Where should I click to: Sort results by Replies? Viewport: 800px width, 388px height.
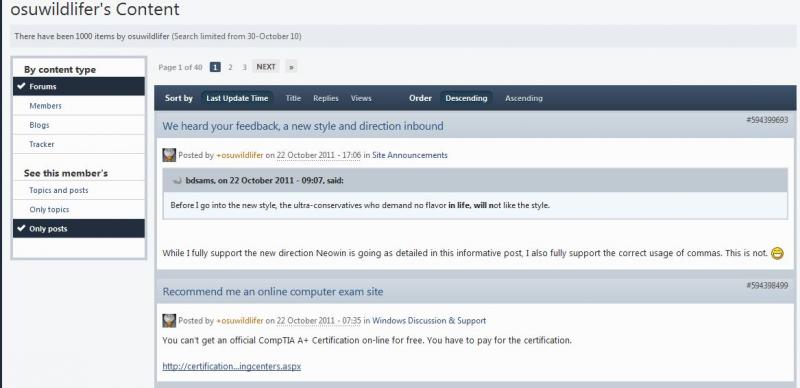tap(326, 99)
